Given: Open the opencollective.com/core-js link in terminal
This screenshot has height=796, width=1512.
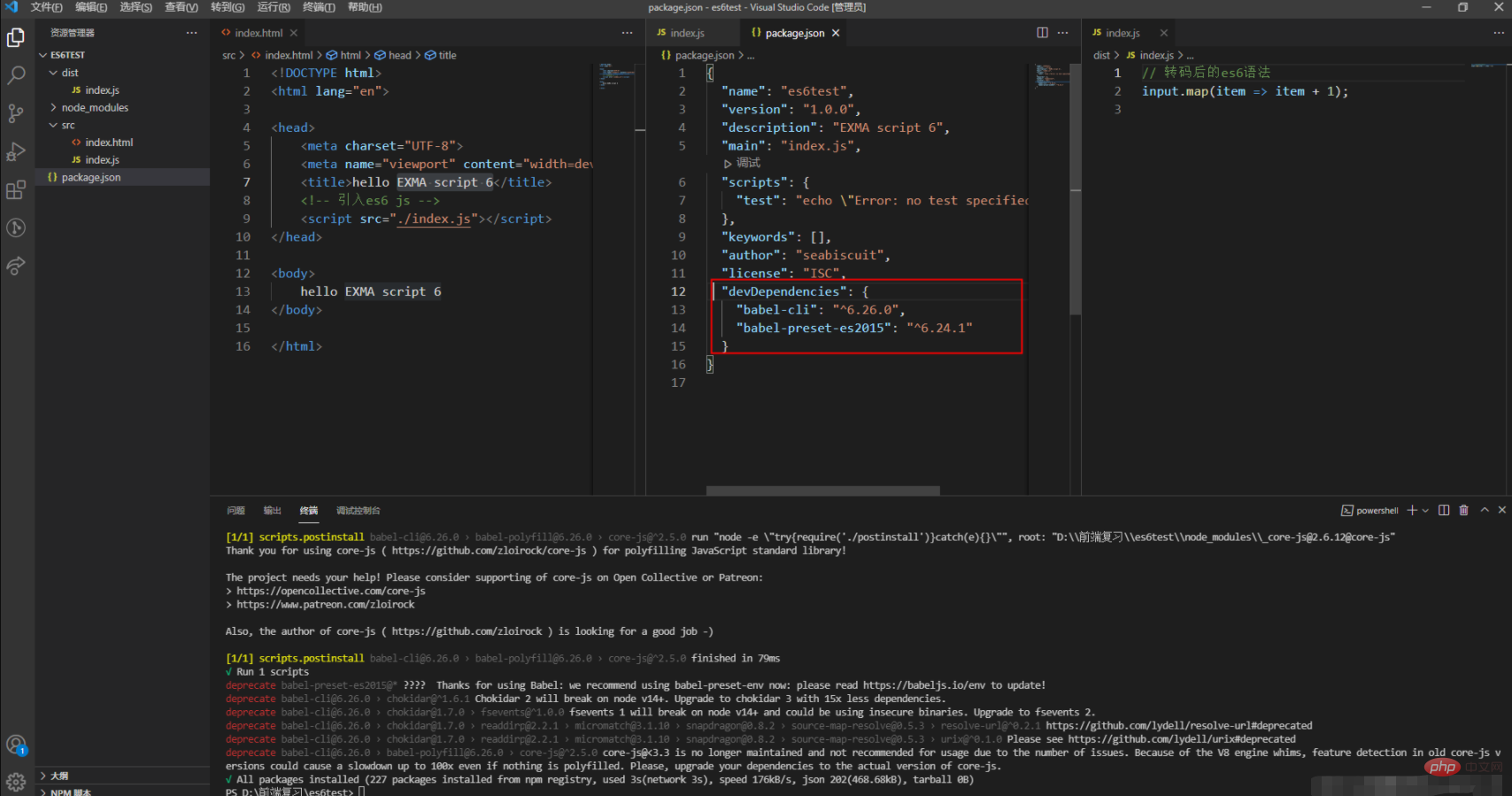Looking at the screenshot, I should [330, 591].
